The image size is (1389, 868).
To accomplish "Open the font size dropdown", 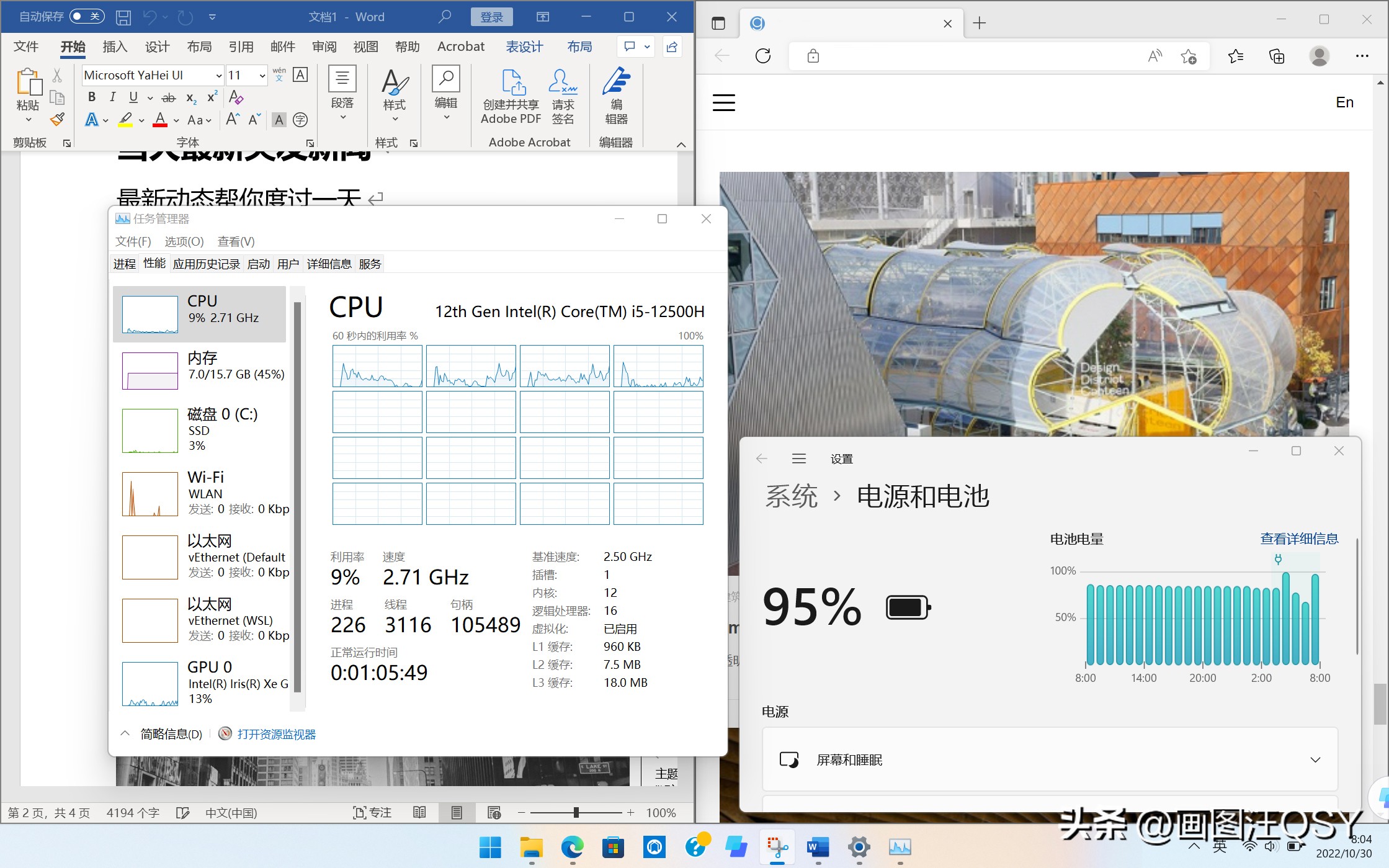I will click(x=262, y=76).
